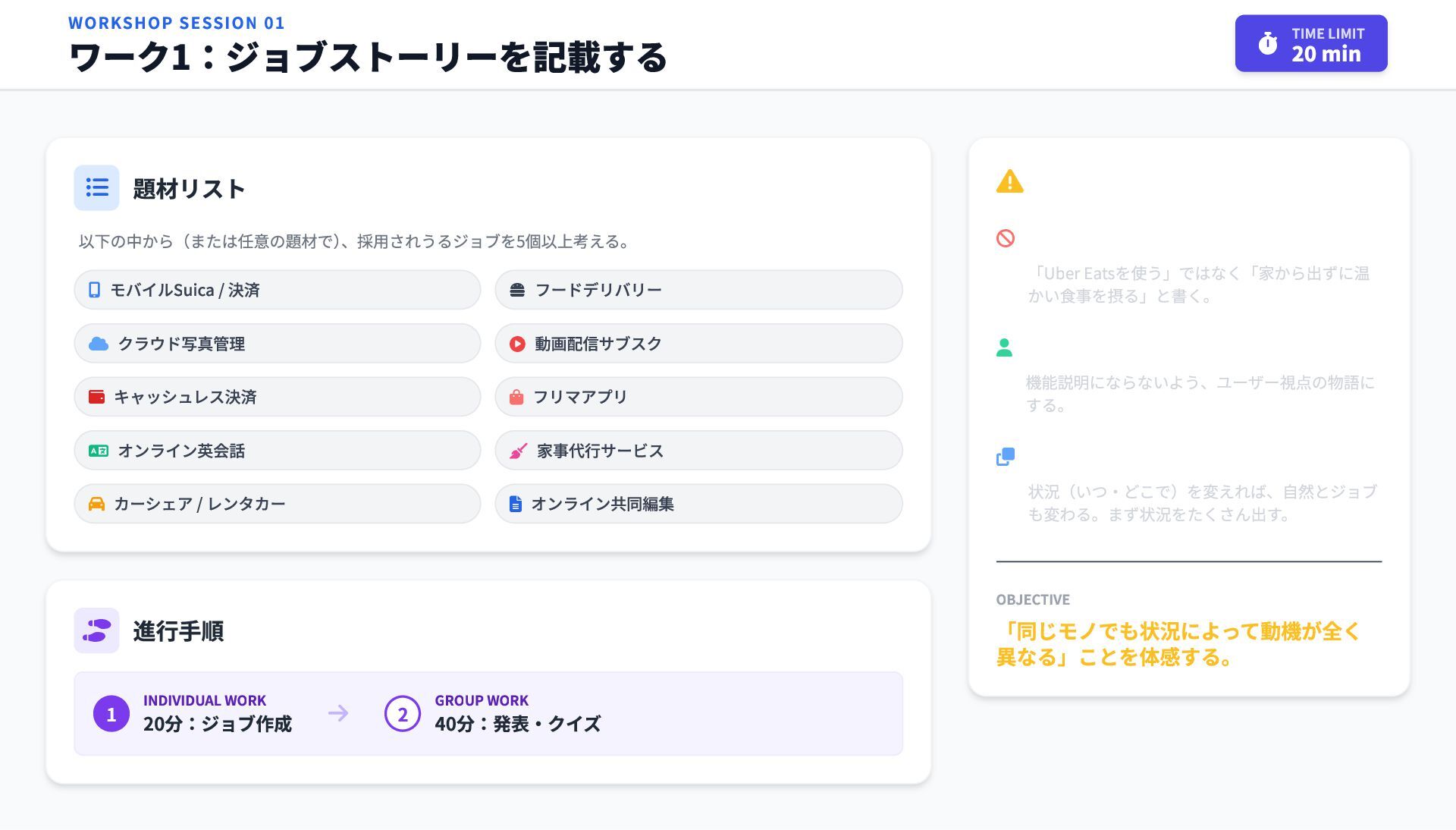This screenshot has width=1456, height=830.
Task: Select the オンライン共同編集 topic
Action: point(698,504)
